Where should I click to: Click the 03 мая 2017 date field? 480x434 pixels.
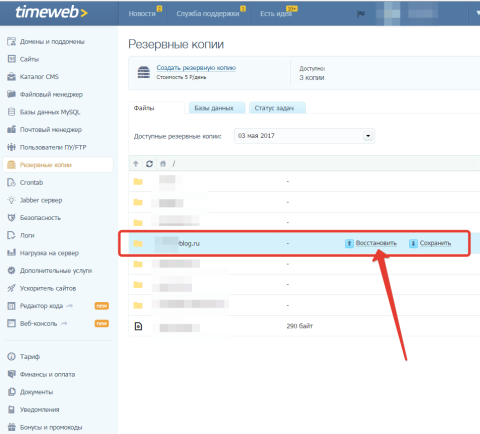pos(304,136)
